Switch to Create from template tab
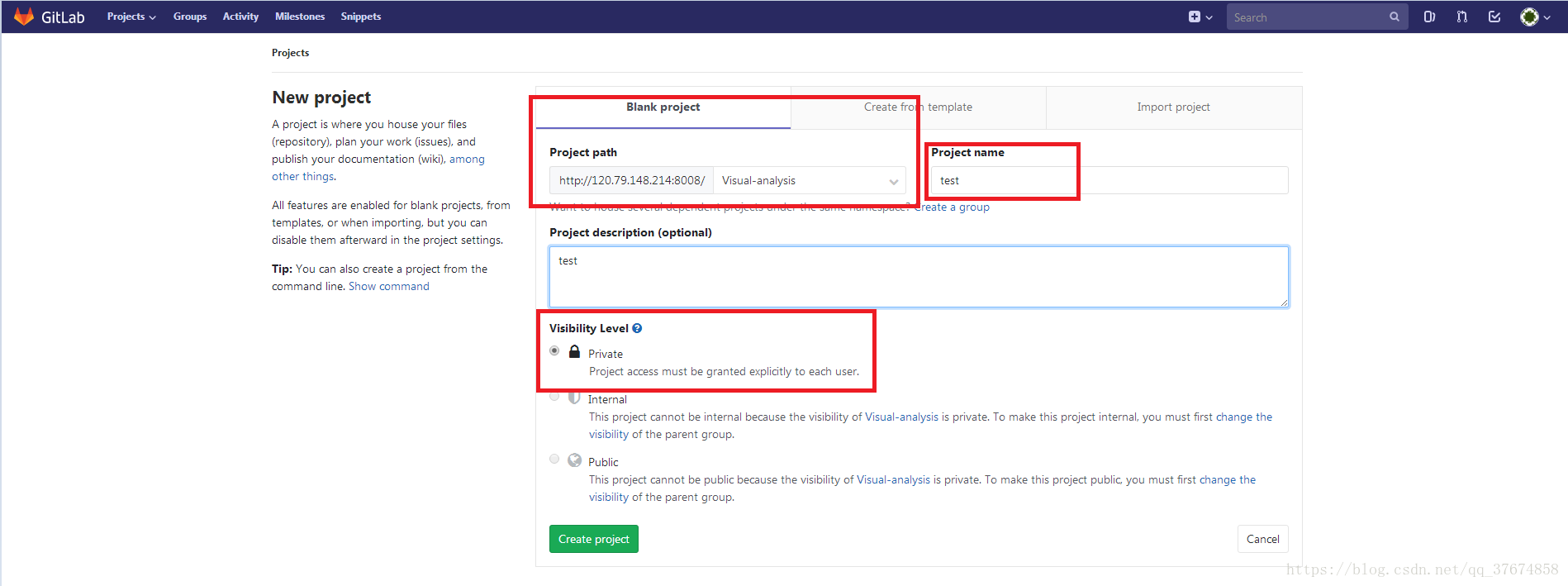This screenshot has width=1568, height=586. [918, 107]
